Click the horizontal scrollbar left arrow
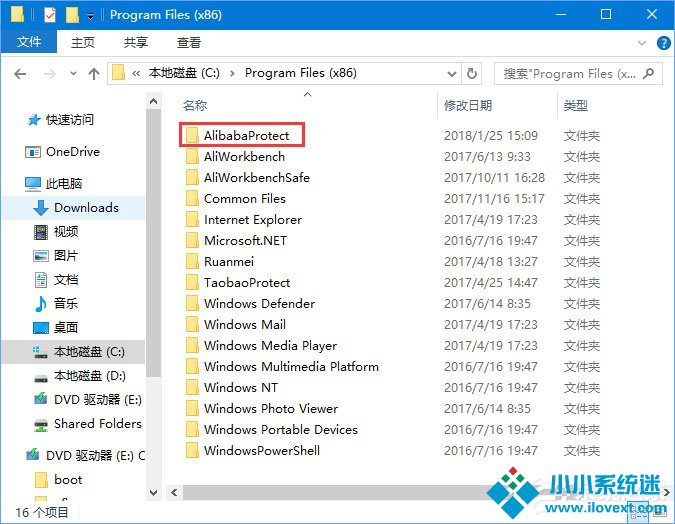 coord(174,492)
